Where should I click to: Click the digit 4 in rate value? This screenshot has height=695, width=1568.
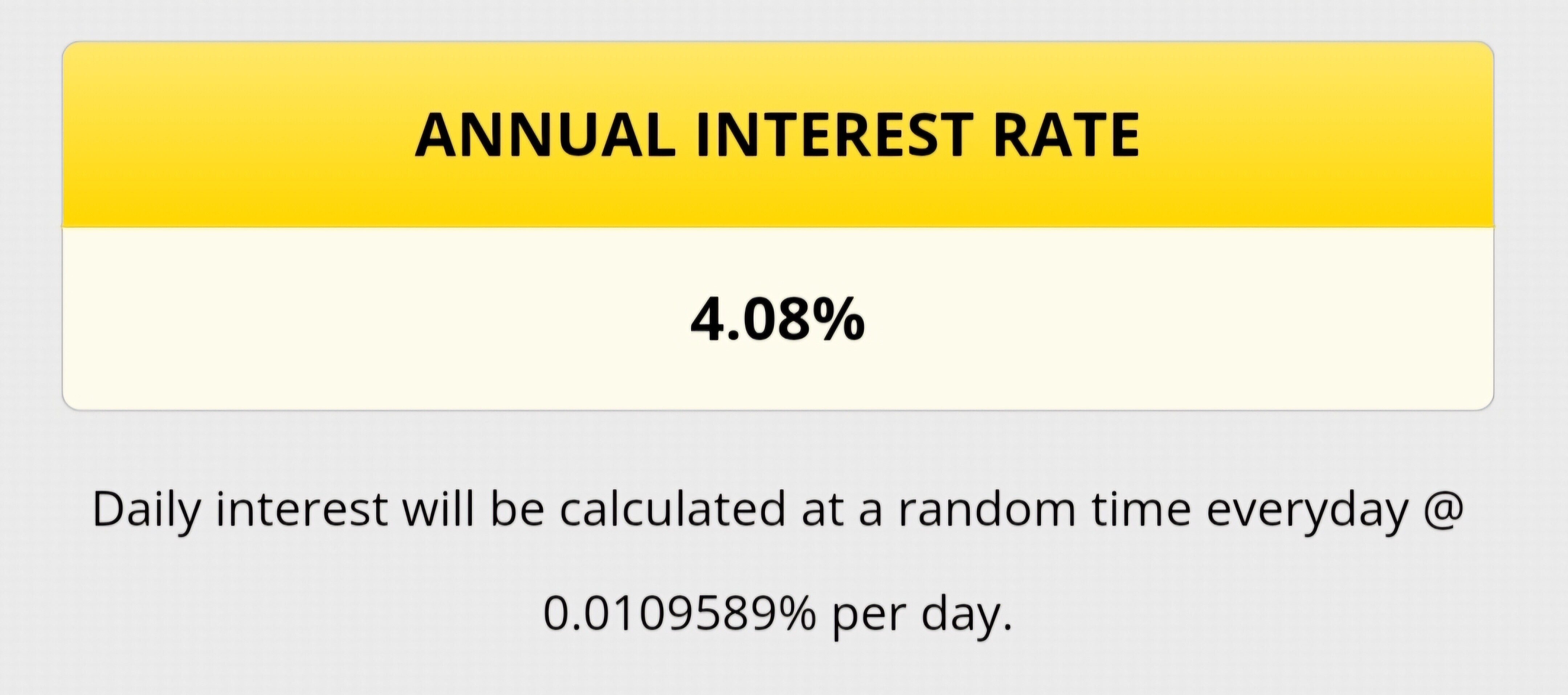pyautogui.click(x=706, y=319)
